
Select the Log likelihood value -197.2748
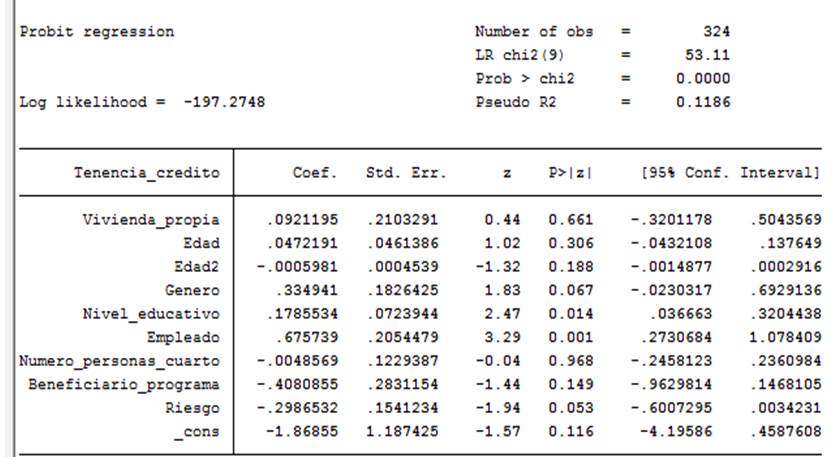tap(224, 101)
